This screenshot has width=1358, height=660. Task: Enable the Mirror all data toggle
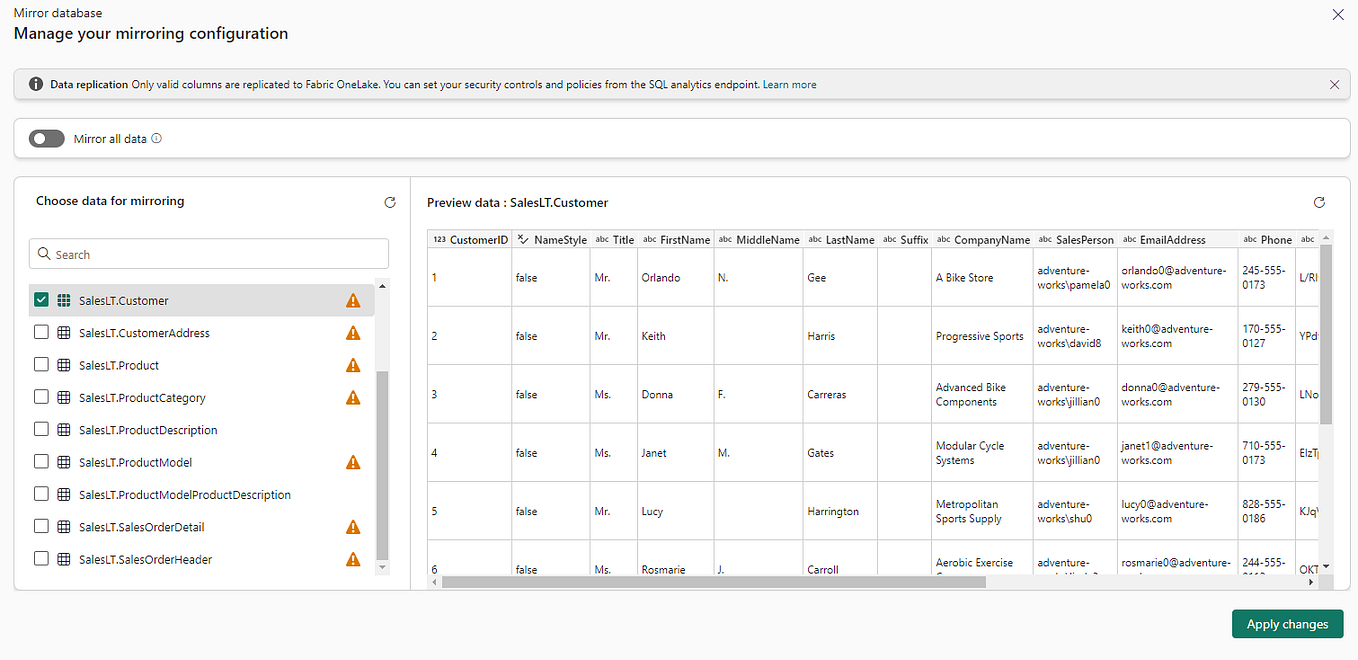click(x=46, y=138)
